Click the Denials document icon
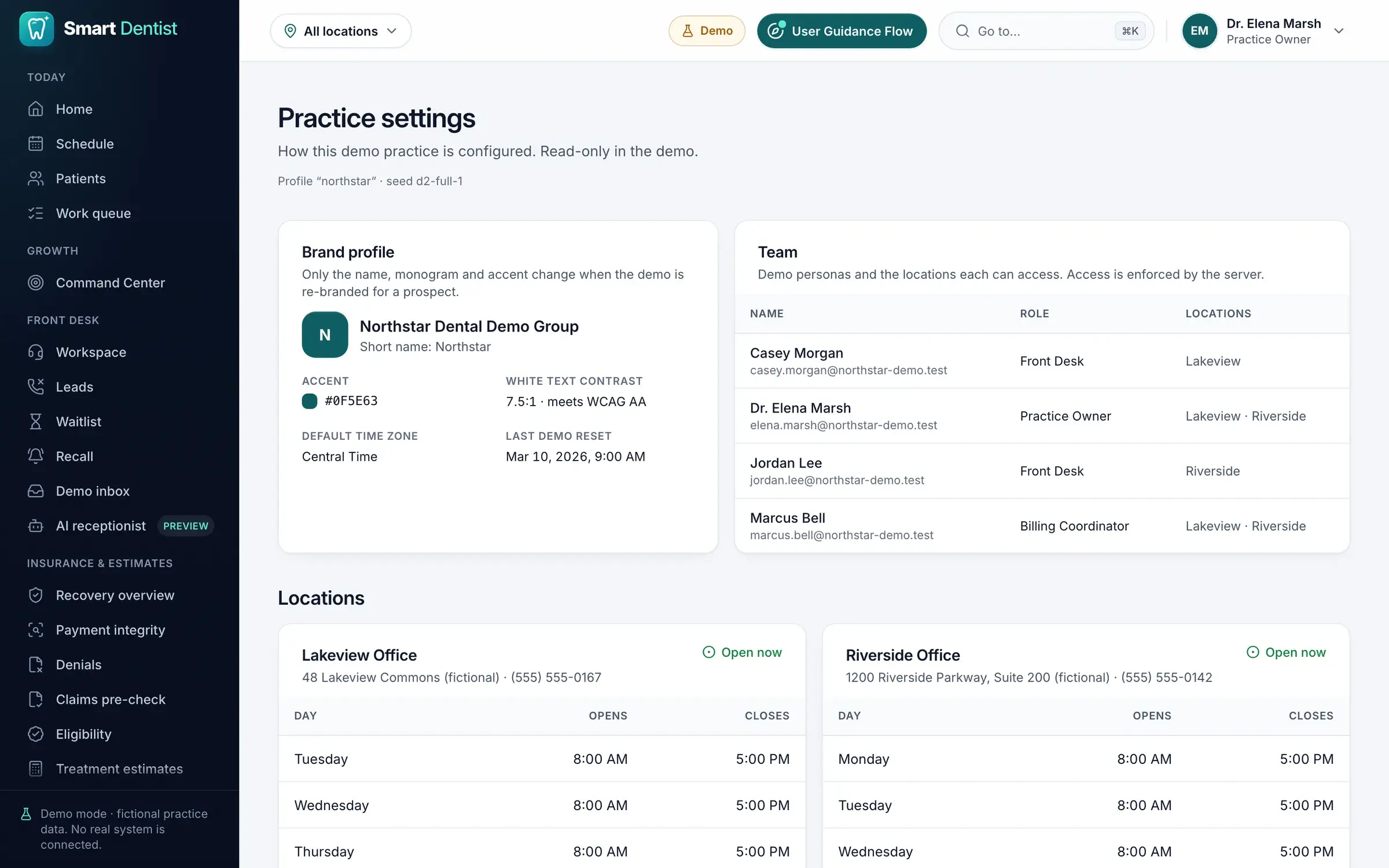Screen dimensions: 1389x868 pos(36,664)
